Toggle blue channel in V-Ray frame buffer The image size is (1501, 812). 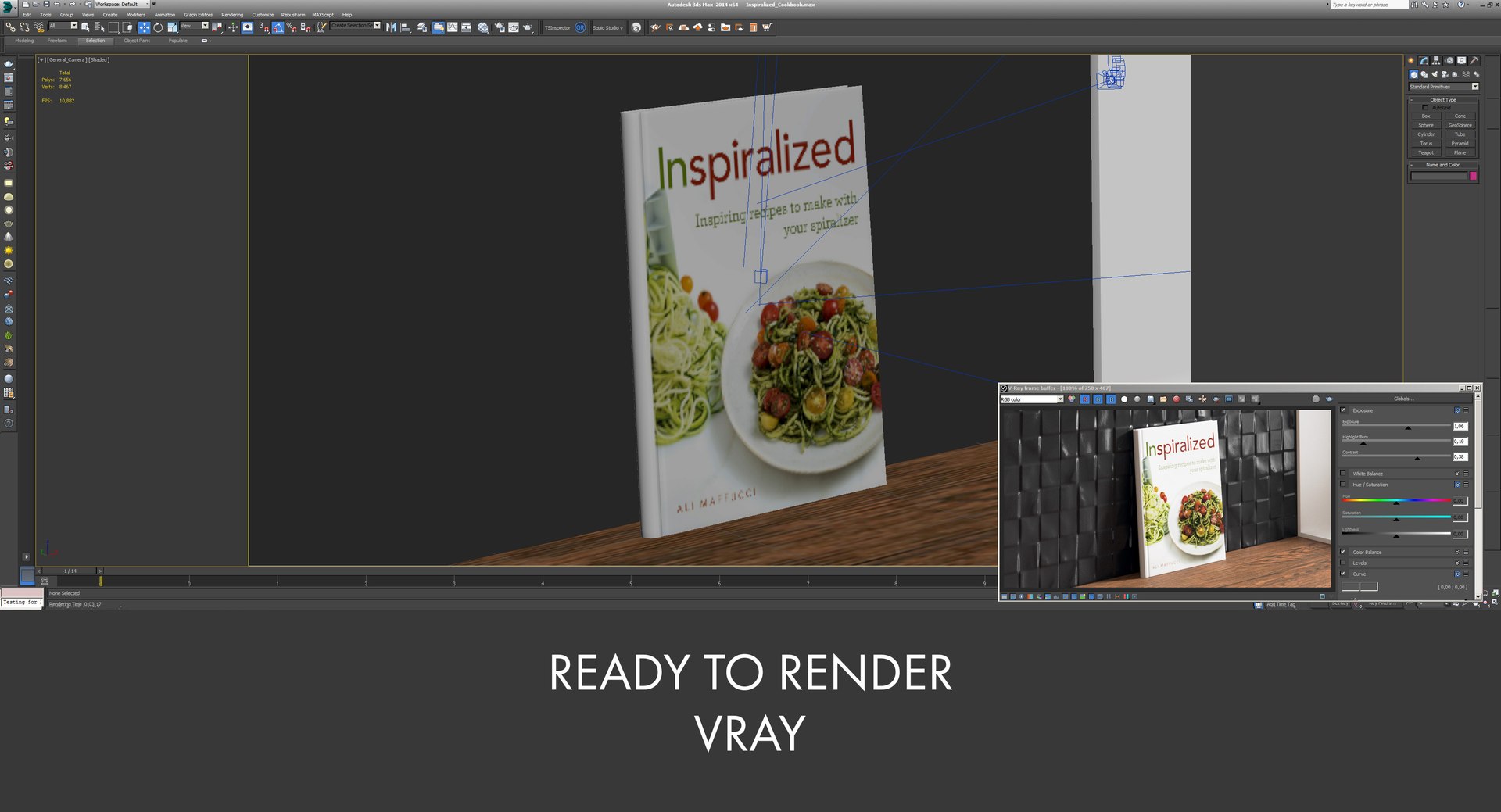[x=1111, y=399]
